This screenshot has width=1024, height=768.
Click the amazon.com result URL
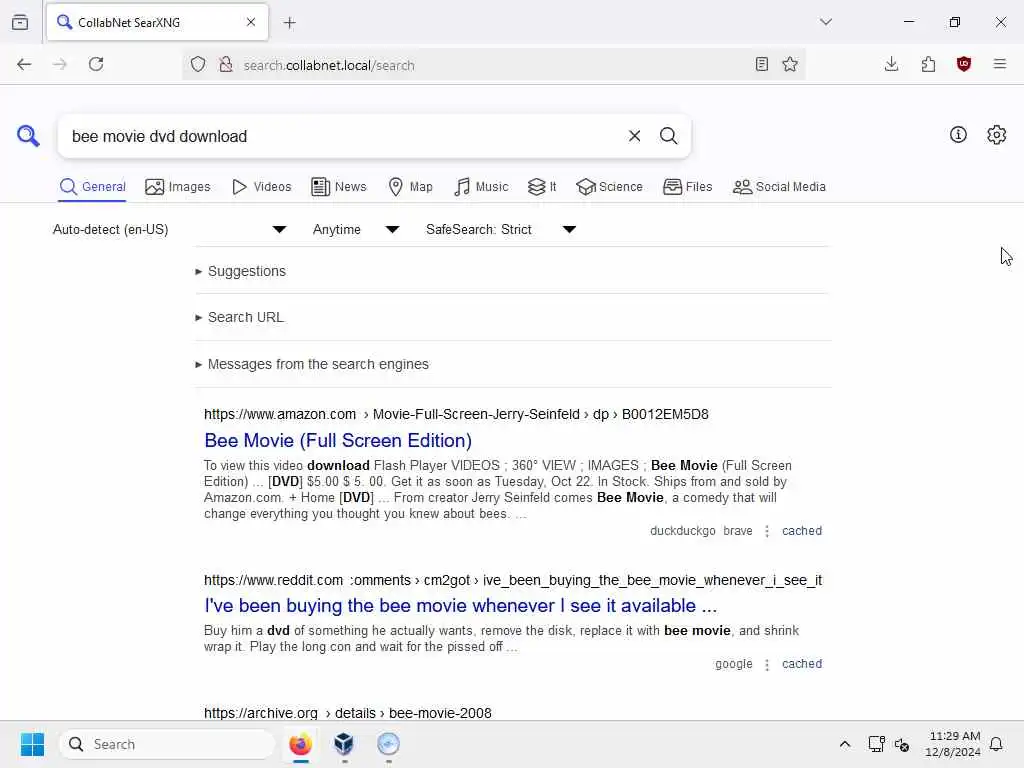click(456, 415)
